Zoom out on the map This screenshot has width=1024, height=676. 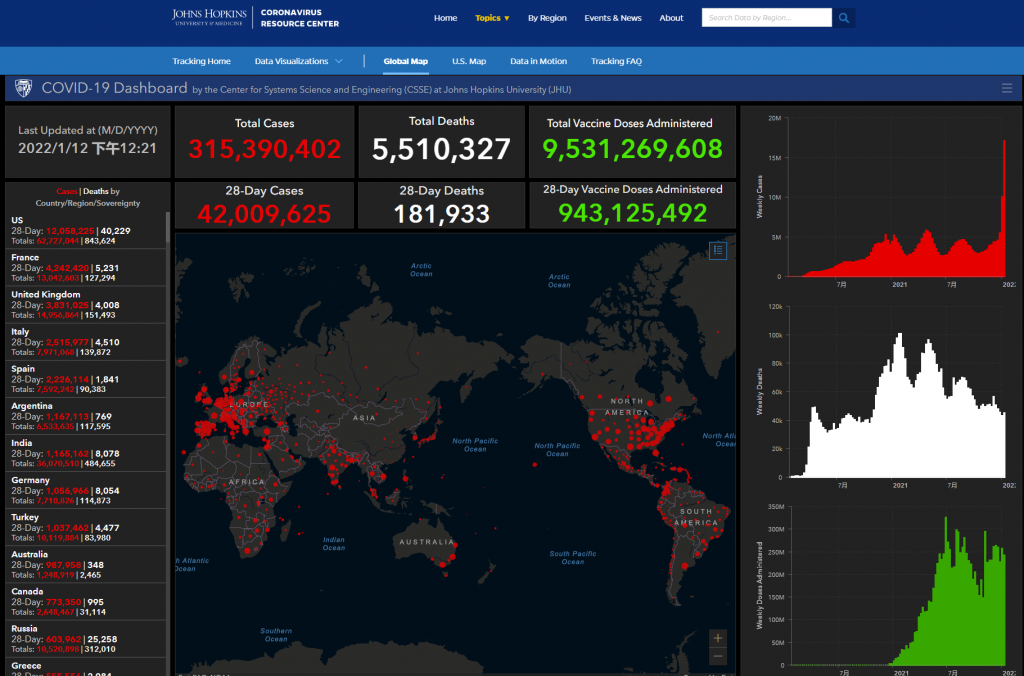[x=718, y=656]
